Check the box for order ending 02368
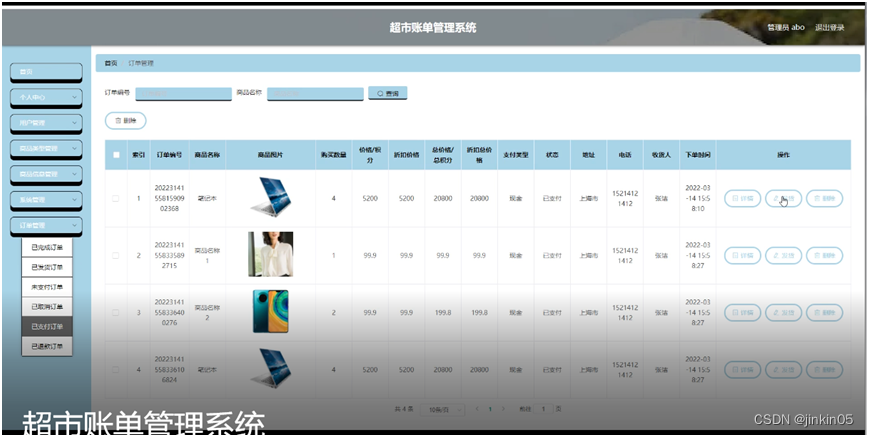The width and height of the screenshot is (869, 437). point(116,198)
